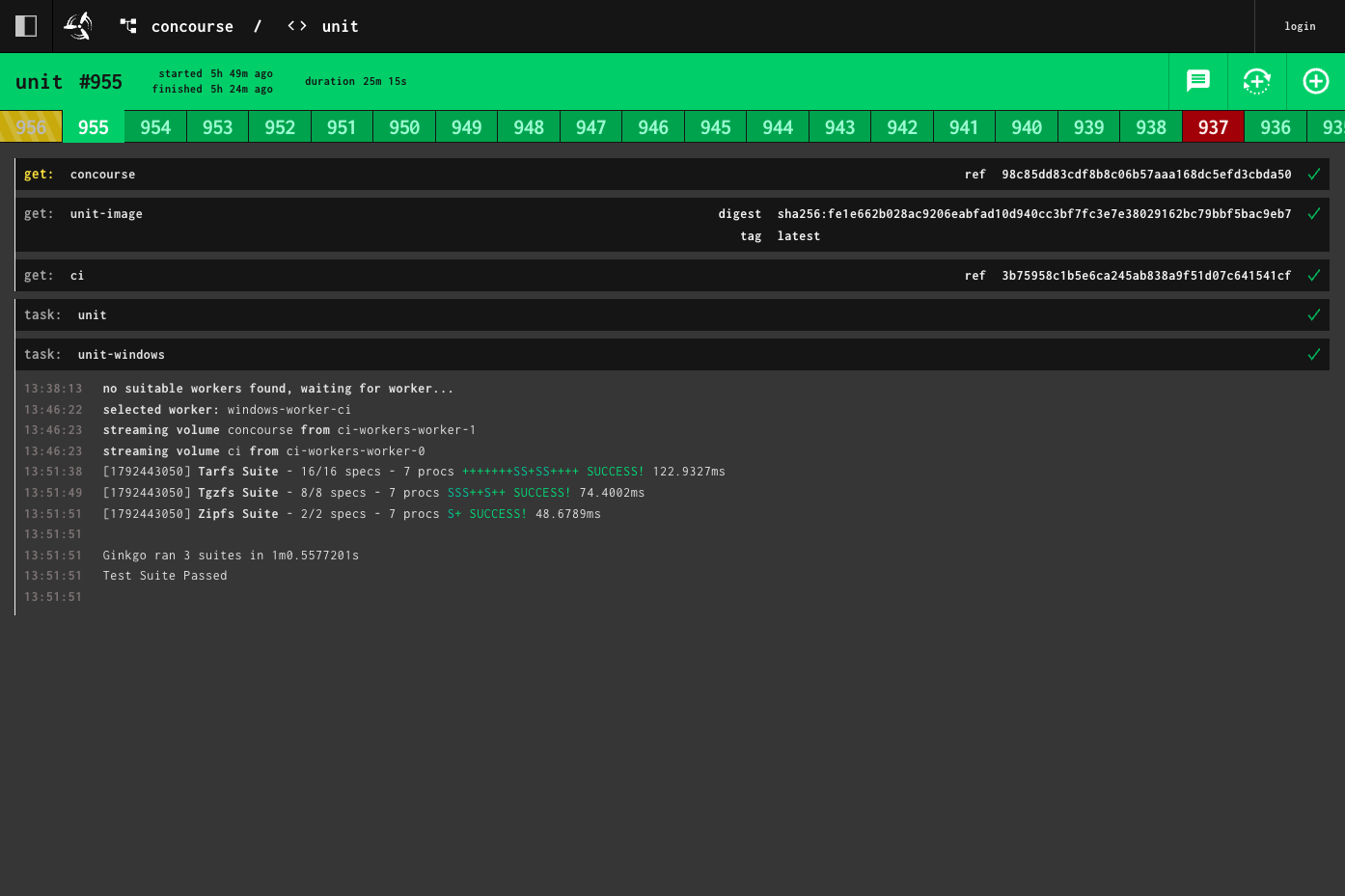Click the 'Ginkgo ran 3 suites' line
The image size is (1345, 896).
[x=231, y=556]
